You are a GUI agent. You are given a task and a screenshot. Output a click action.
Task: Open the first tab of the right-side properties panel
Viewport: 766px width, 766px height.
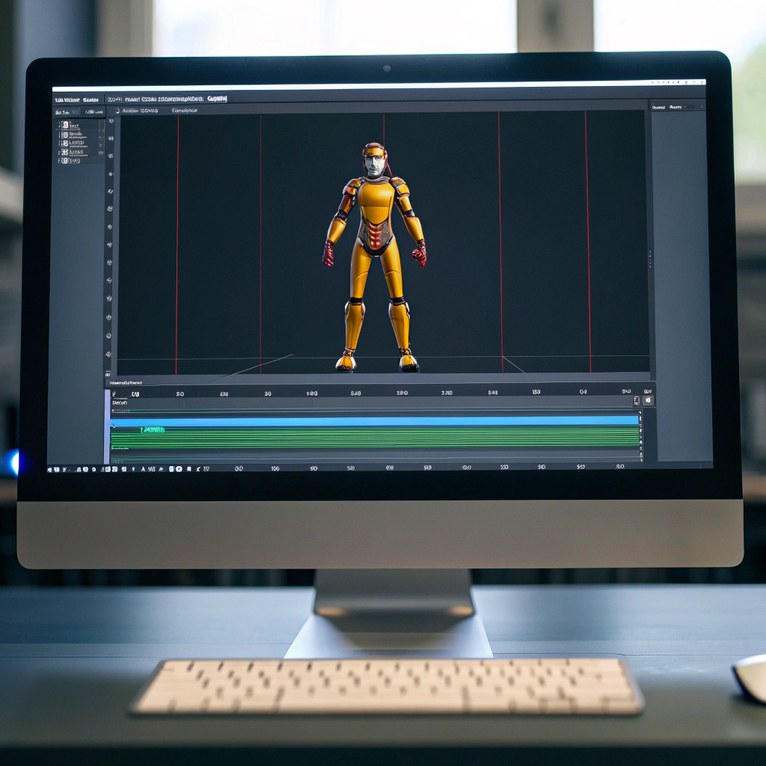[659, 107]
